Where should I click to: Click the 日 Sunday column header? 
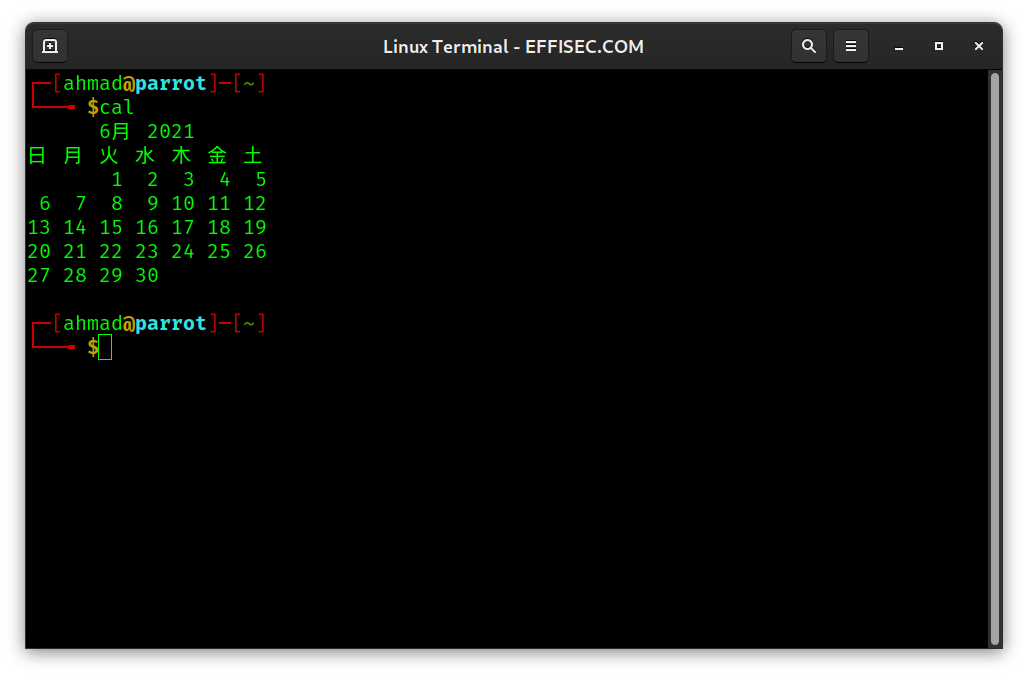tap(36, 155)
